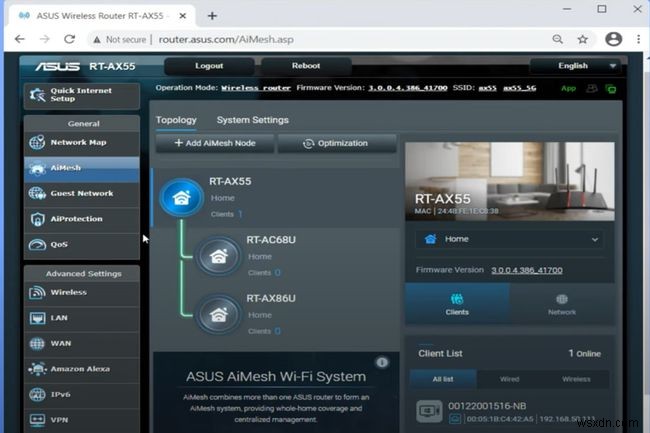
Task: Click the '1 Online' client count text
Action: click(x=585, y=353)
